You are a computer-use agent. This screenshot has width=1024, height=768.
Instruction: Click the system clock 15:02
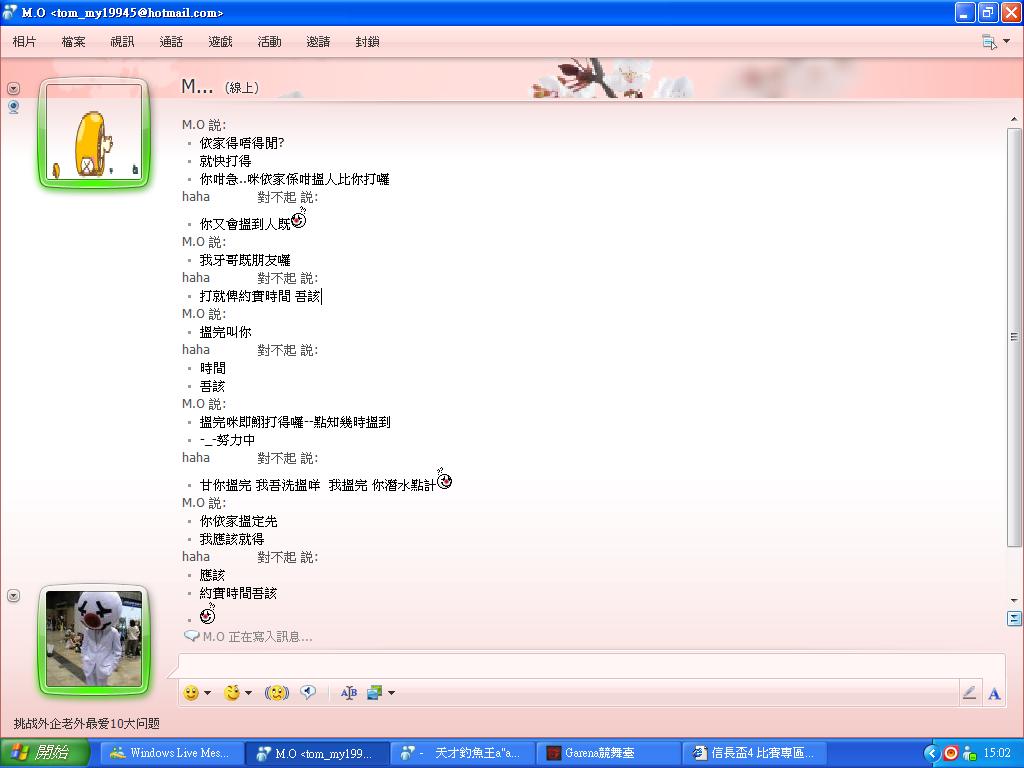pyautogui.click(x=997, y=753)
